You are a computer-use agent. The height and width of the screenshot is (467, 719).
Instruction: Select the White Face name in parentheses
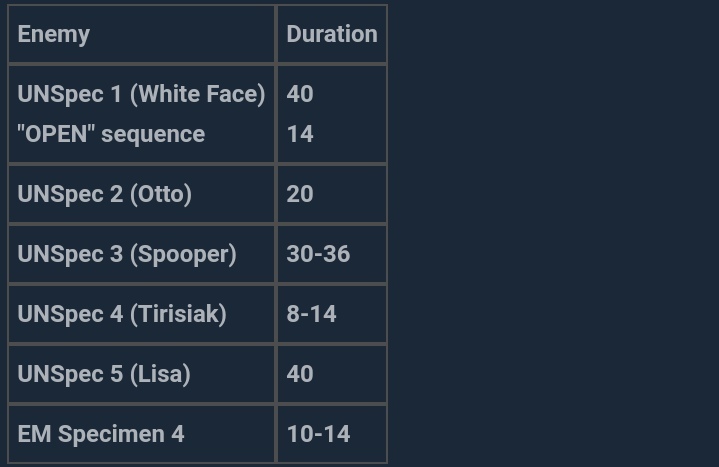pyautogui.click(x=198, y=94)
